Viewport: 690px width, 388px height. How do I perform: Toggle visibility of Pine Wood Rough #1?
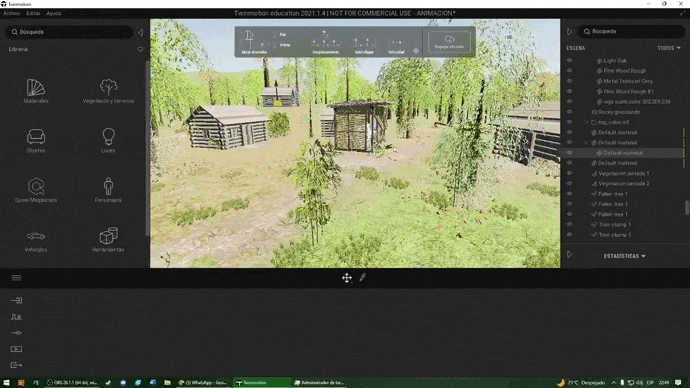click(569, 91)
